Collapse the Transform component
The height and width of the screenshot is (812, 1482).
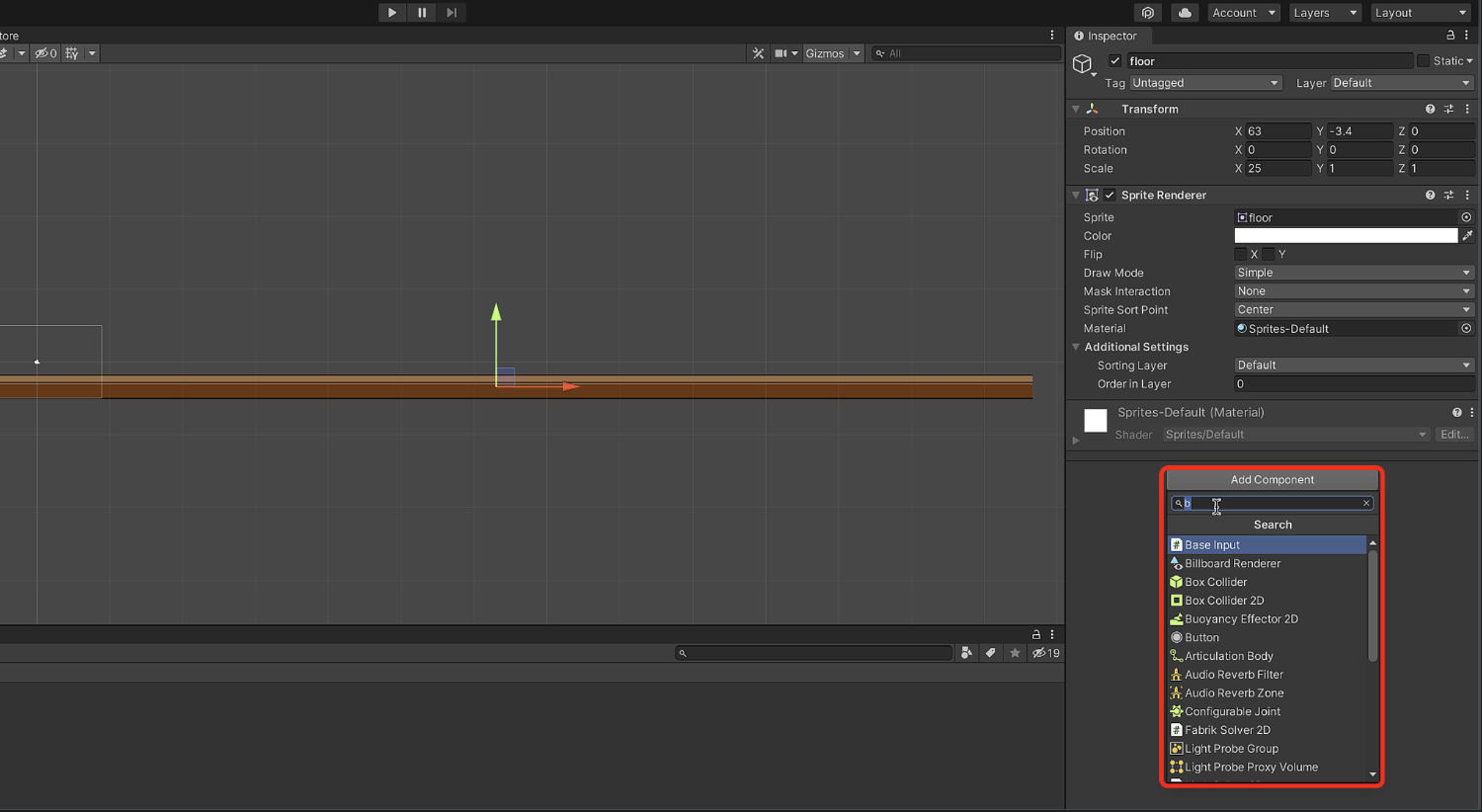point(1076,110)
